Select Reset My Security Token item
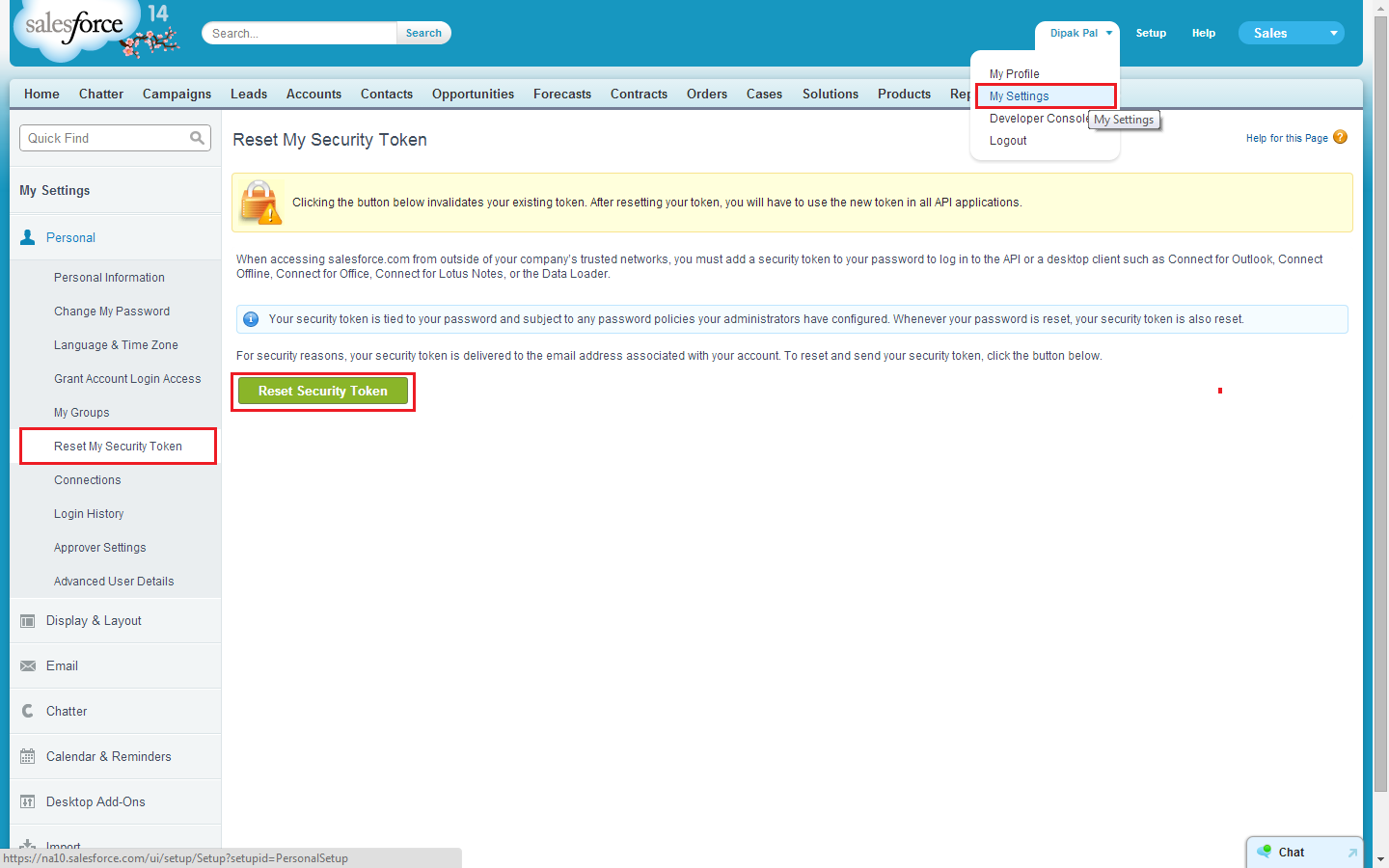1389x868 pixels. [x=118, y=447]
